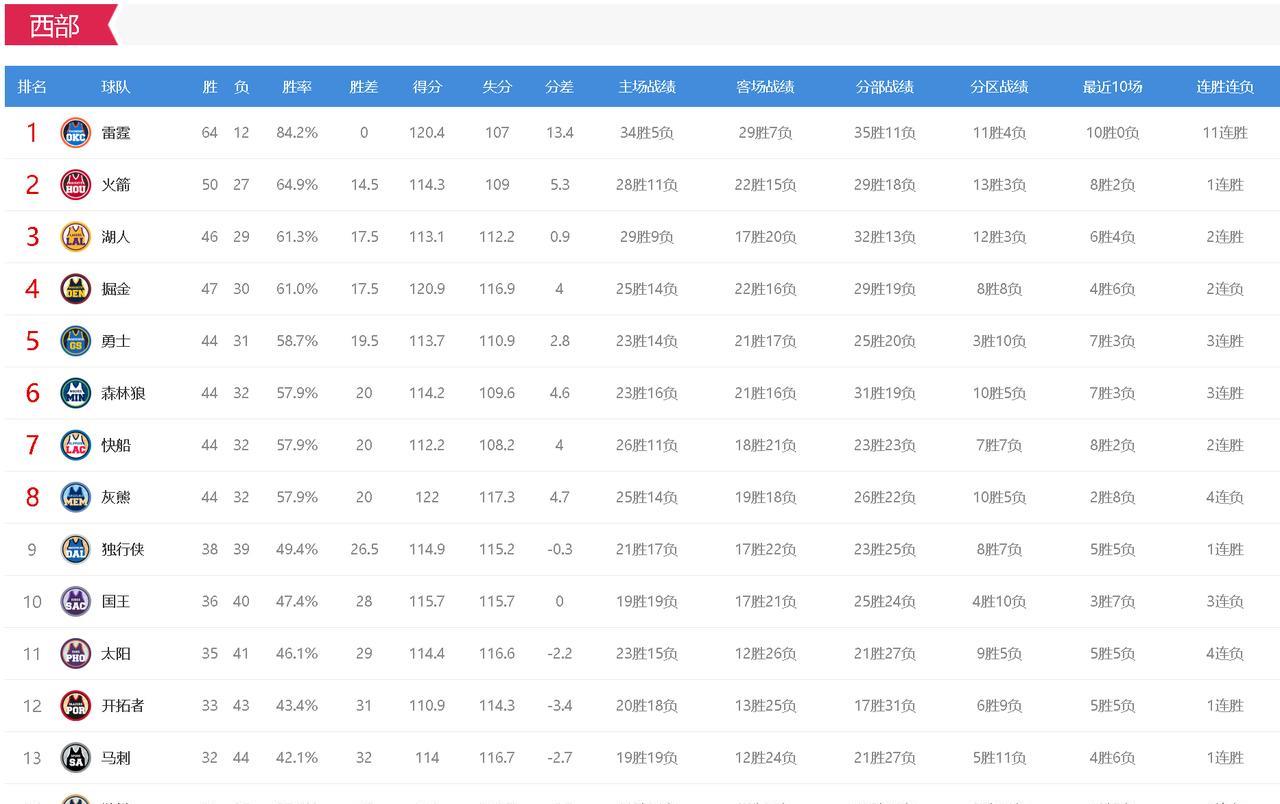Click the Kings (SAC) team logo
Screen dimensions: 1280x804
76,601
